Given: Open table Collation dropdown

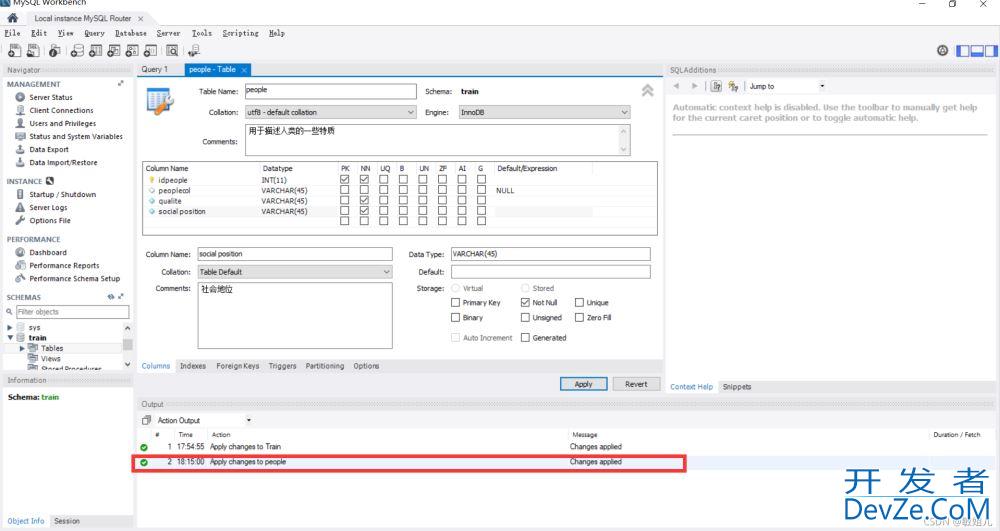Looking at the screenshot, I should click(x=331, y=112).
